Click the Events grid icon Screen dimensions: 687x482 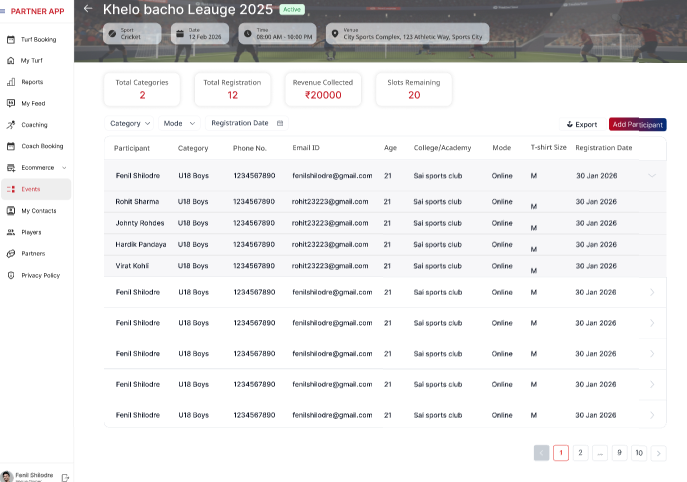11,189
